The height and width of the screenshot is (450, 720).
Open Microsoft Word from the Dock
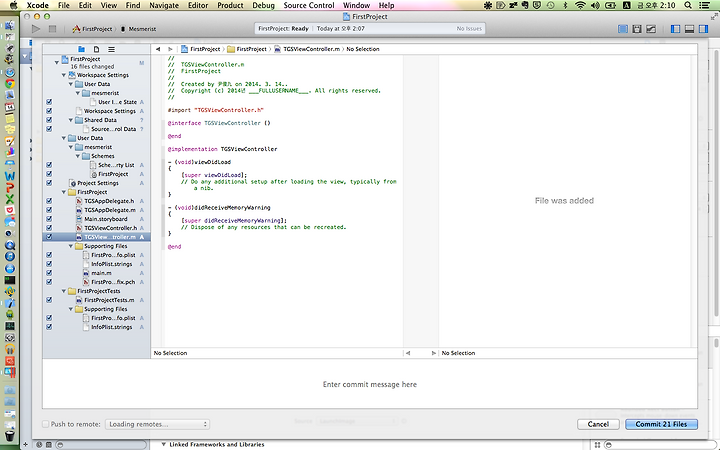coord(10,176)
